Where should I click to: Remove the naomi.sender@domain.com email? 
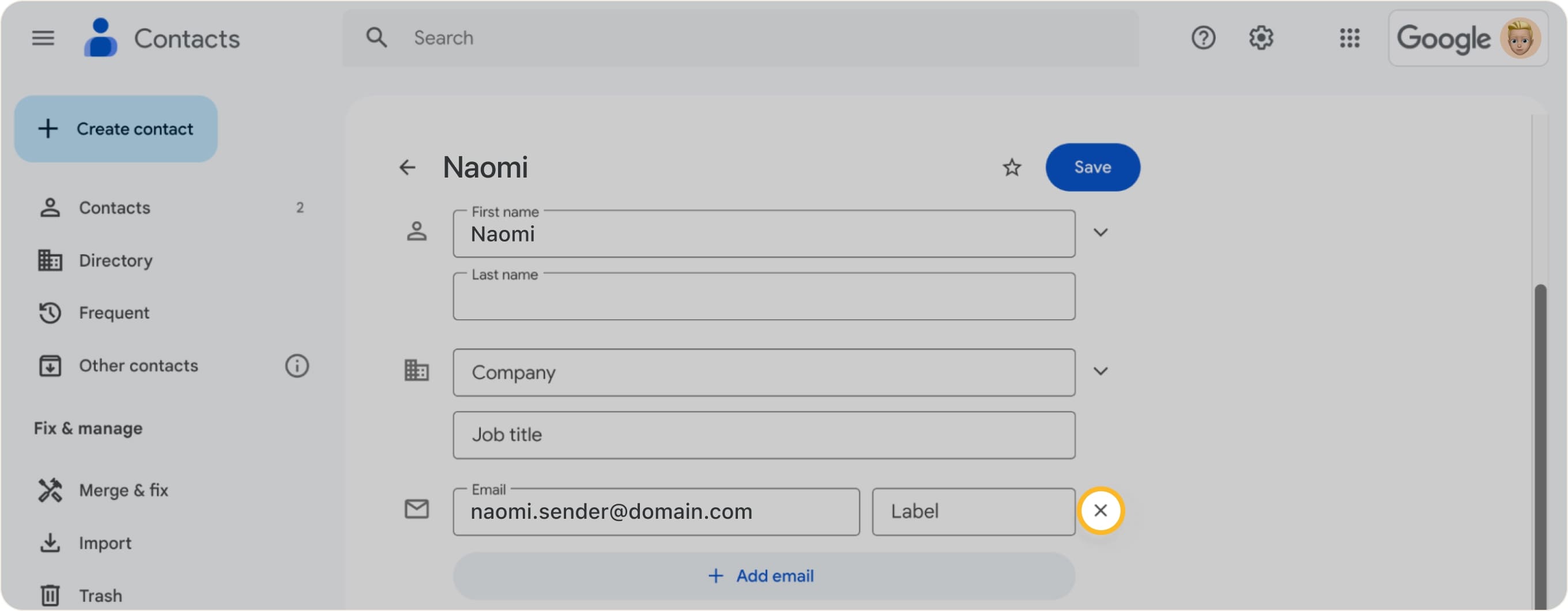pos(1100,511)
